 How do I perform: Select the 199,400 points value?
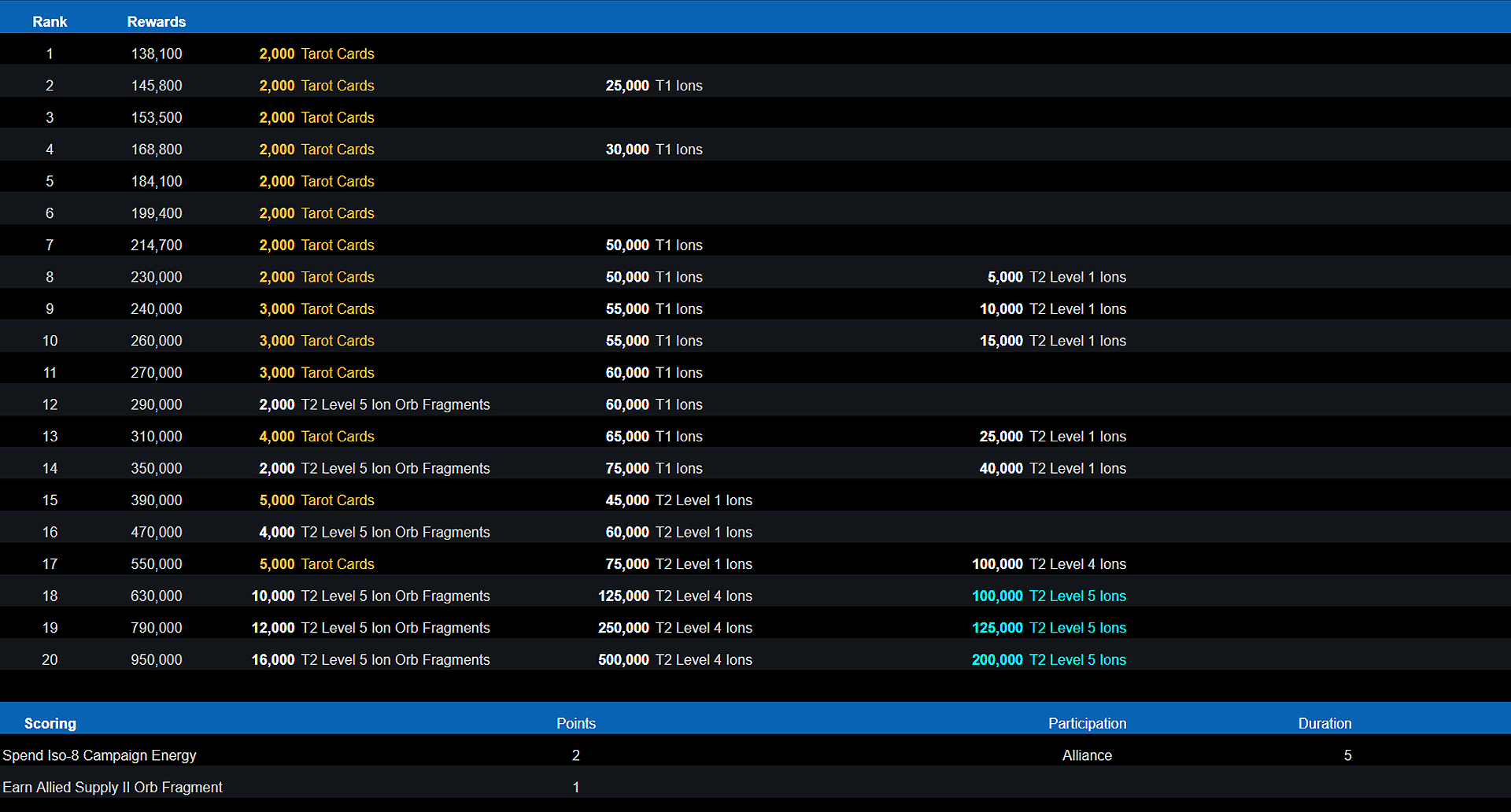[157, 213]
